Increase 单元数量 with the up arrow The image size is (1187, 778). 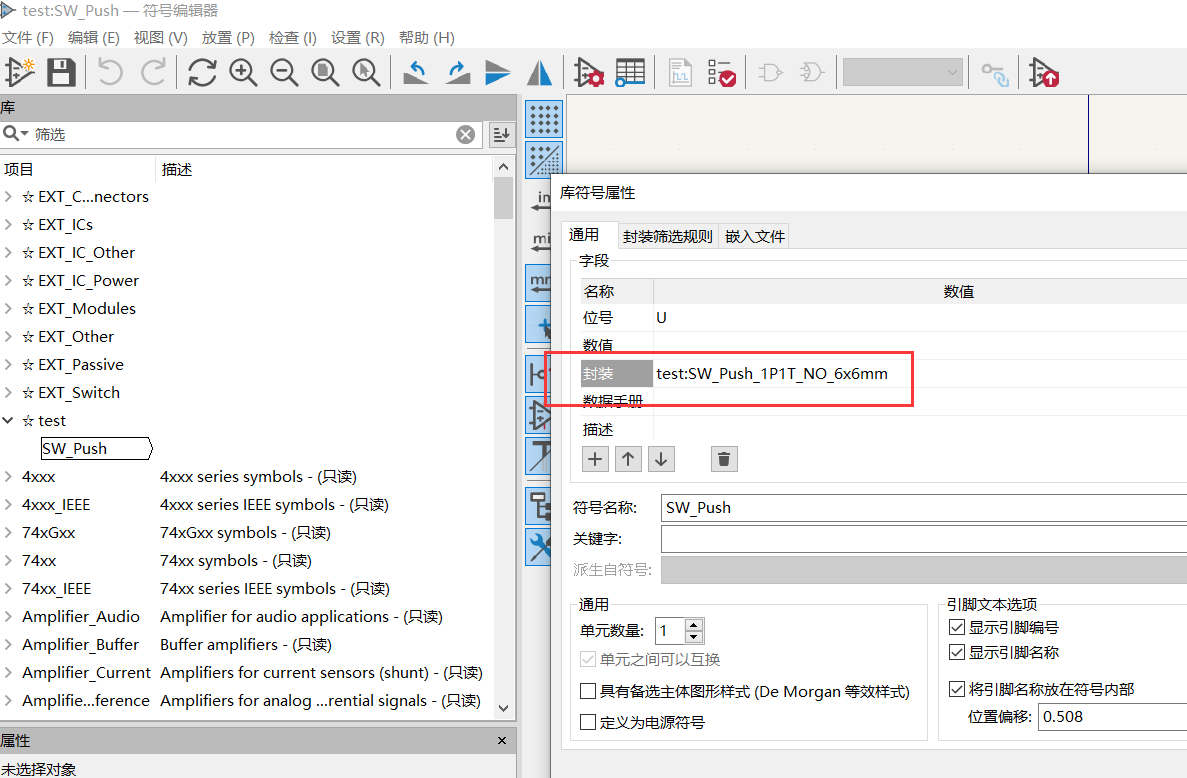tap(694, 625)
